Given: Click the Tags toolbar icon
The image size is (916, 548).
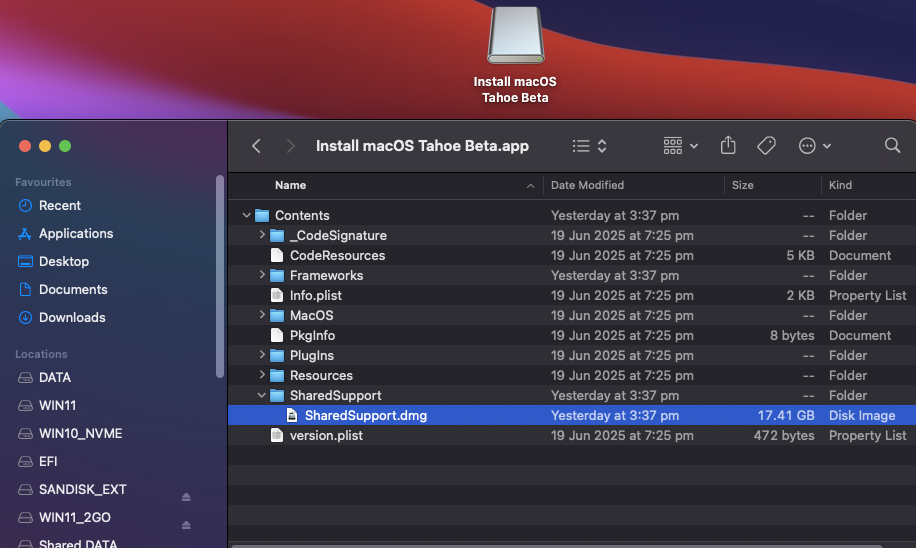Looking at the screenshot, I should [766, 145].
